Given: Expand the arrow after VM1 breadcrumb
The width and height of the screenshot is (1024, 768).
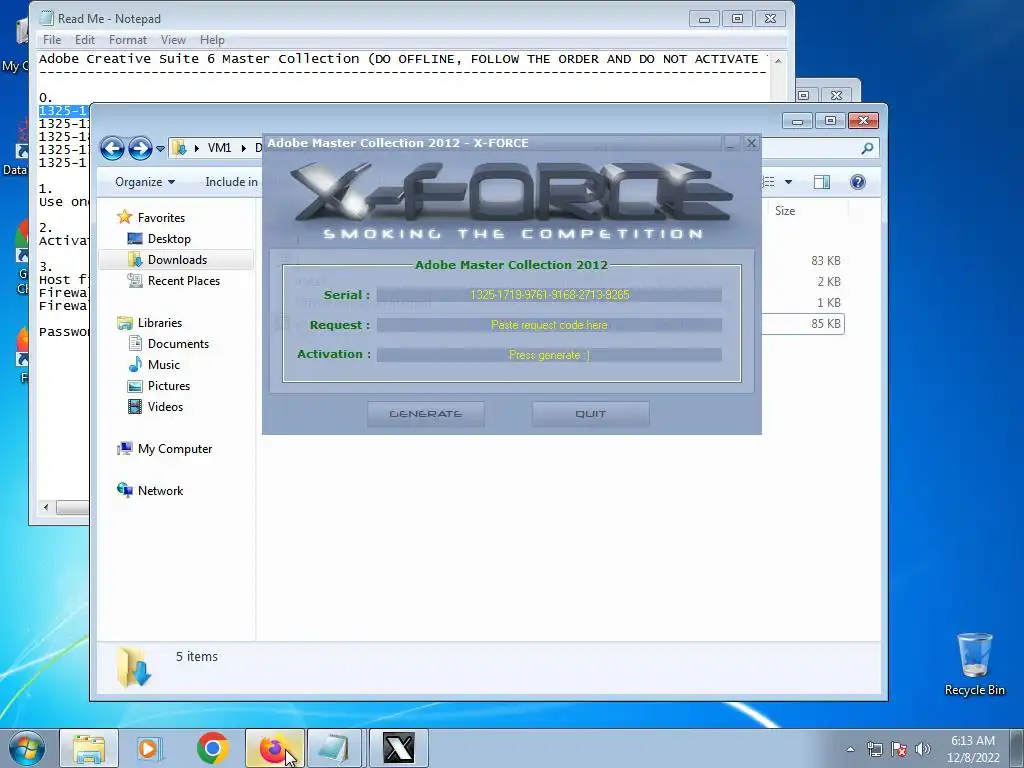Looking at the screenshot, I should click(244, 148).
